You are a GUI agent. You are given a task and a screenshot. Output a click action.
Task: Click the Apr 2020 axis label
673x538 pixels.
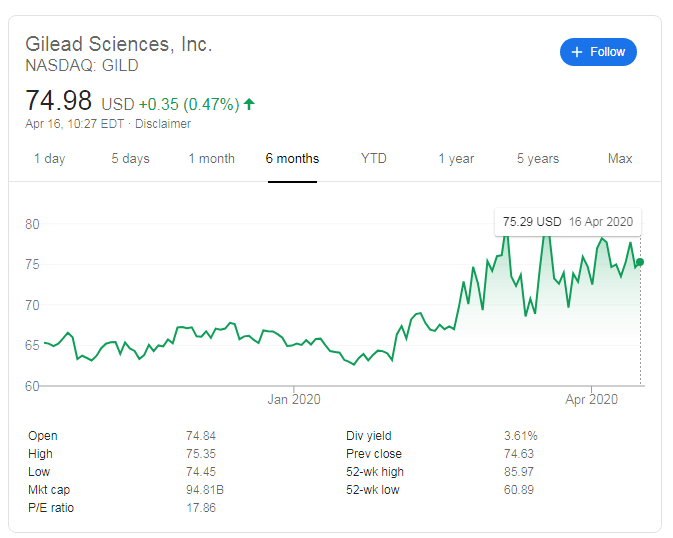pos(592,400)
